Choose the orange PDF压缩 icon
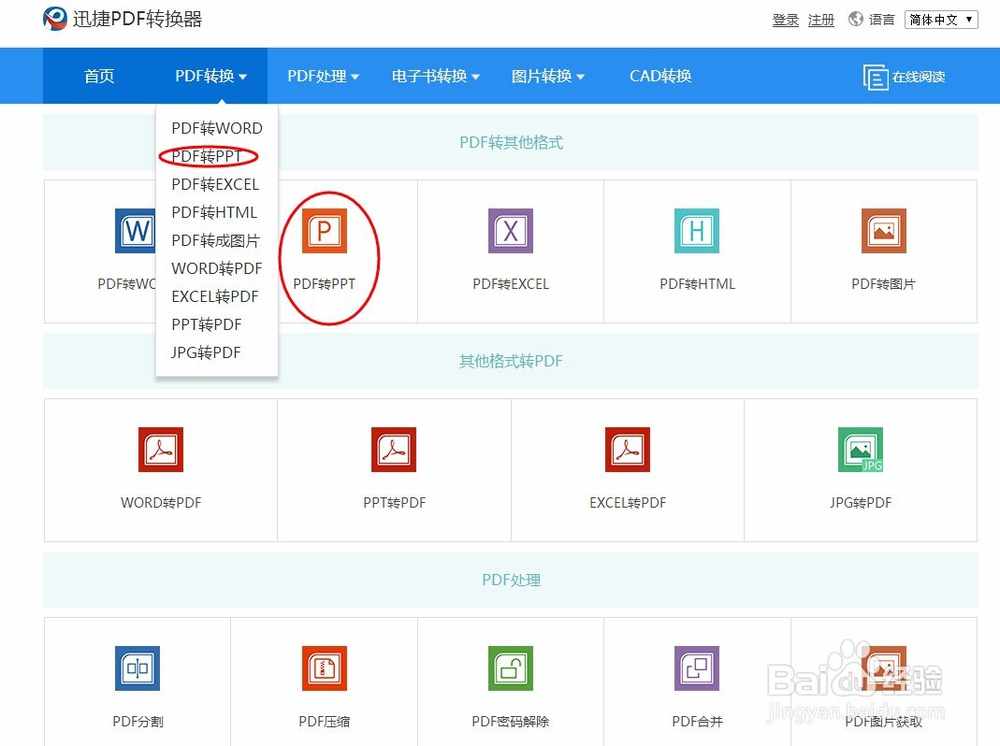The height and width of the screenshot is (746, 1000). [x=324, y=668]
